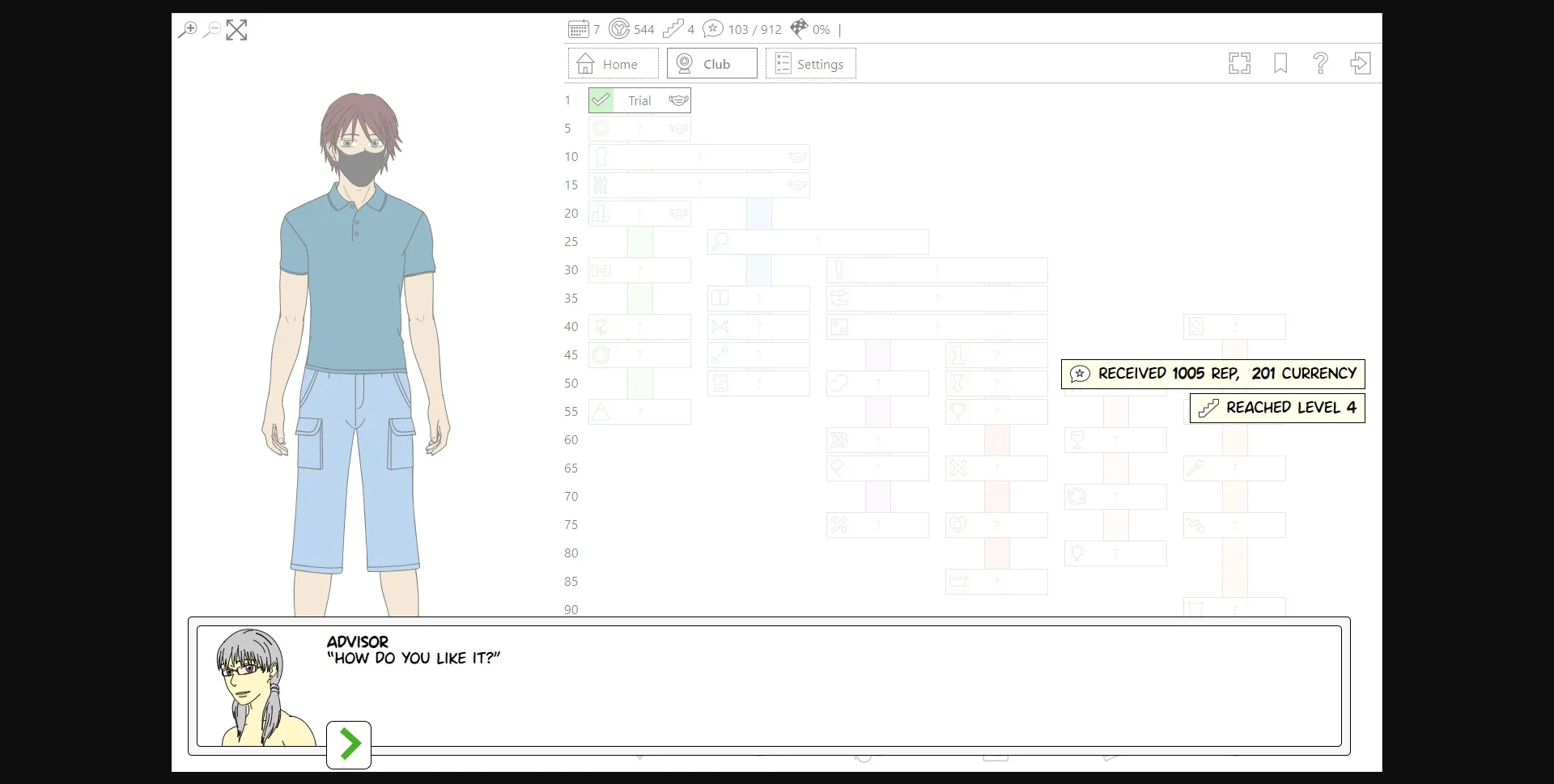Open help with the question mark icon
The image size is (1554, 784).
[1320, 63]
